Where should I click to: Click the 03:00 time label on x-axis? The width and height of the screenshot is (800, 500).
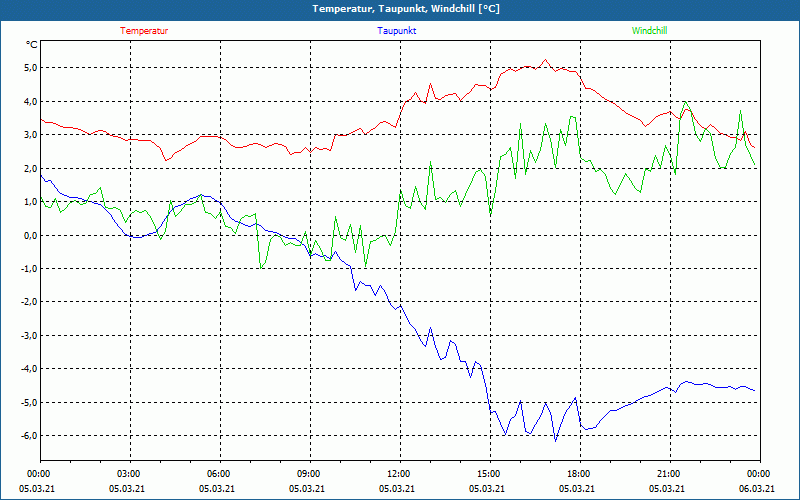click(x=130, y=474)
